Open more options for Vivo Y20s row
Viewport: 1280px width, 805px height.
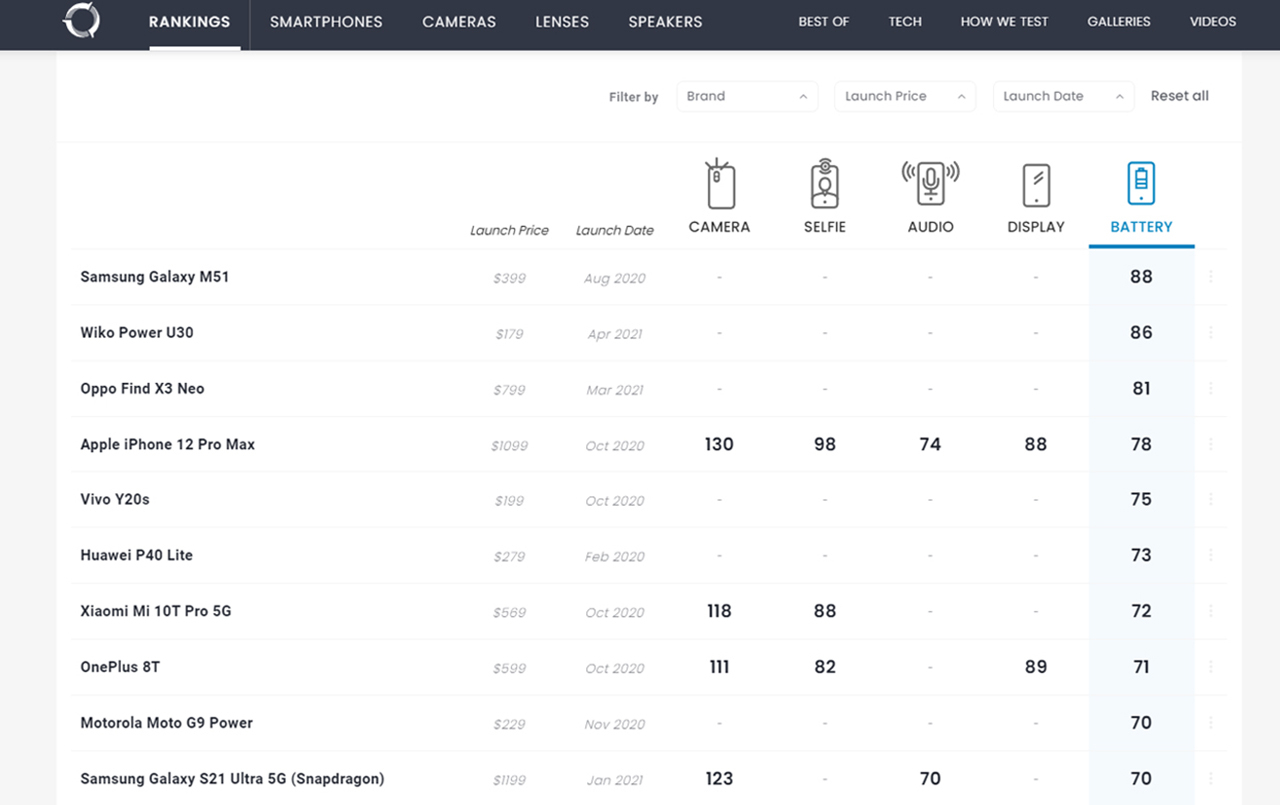[1211, 499]
